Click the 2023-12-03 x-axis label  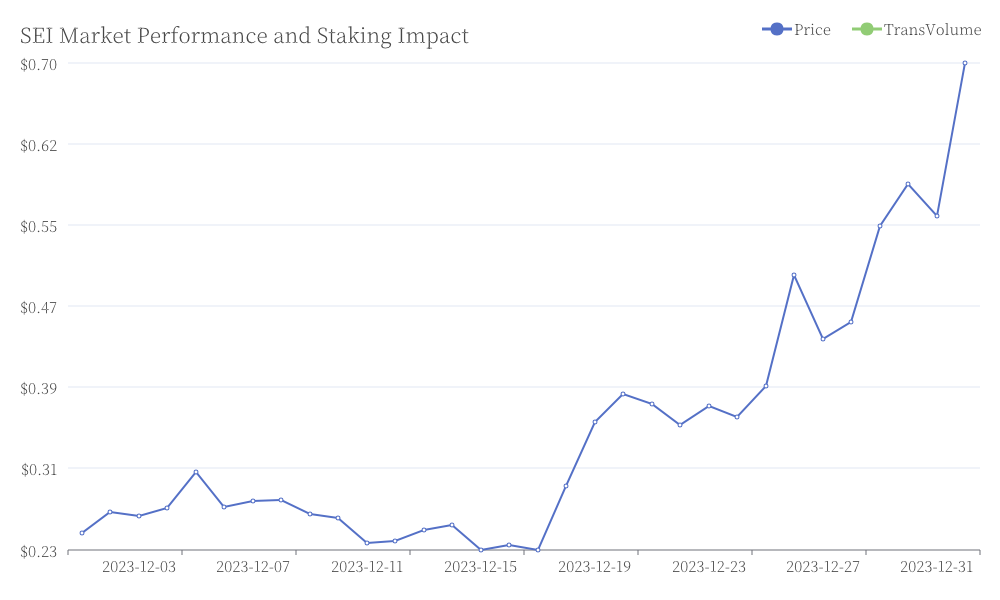[139, 567]
